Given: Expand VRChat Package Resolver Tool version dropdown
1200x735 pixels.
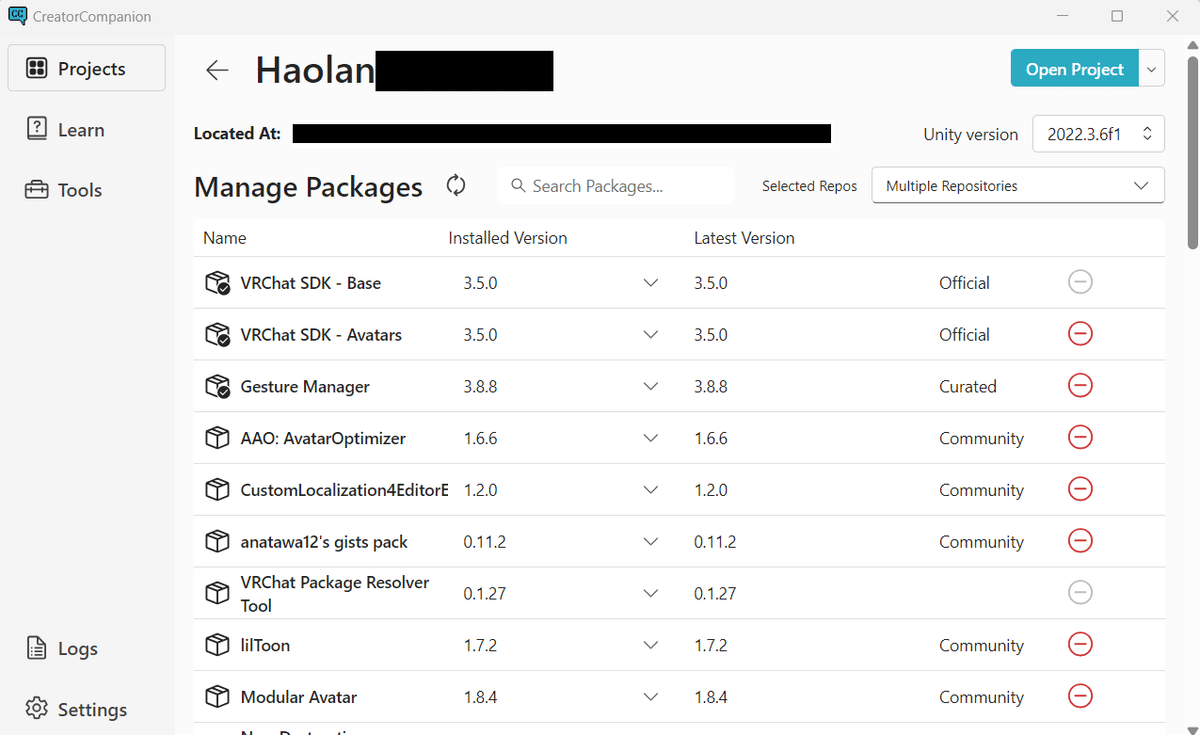Looking at the screenshot, I should 651,593.
